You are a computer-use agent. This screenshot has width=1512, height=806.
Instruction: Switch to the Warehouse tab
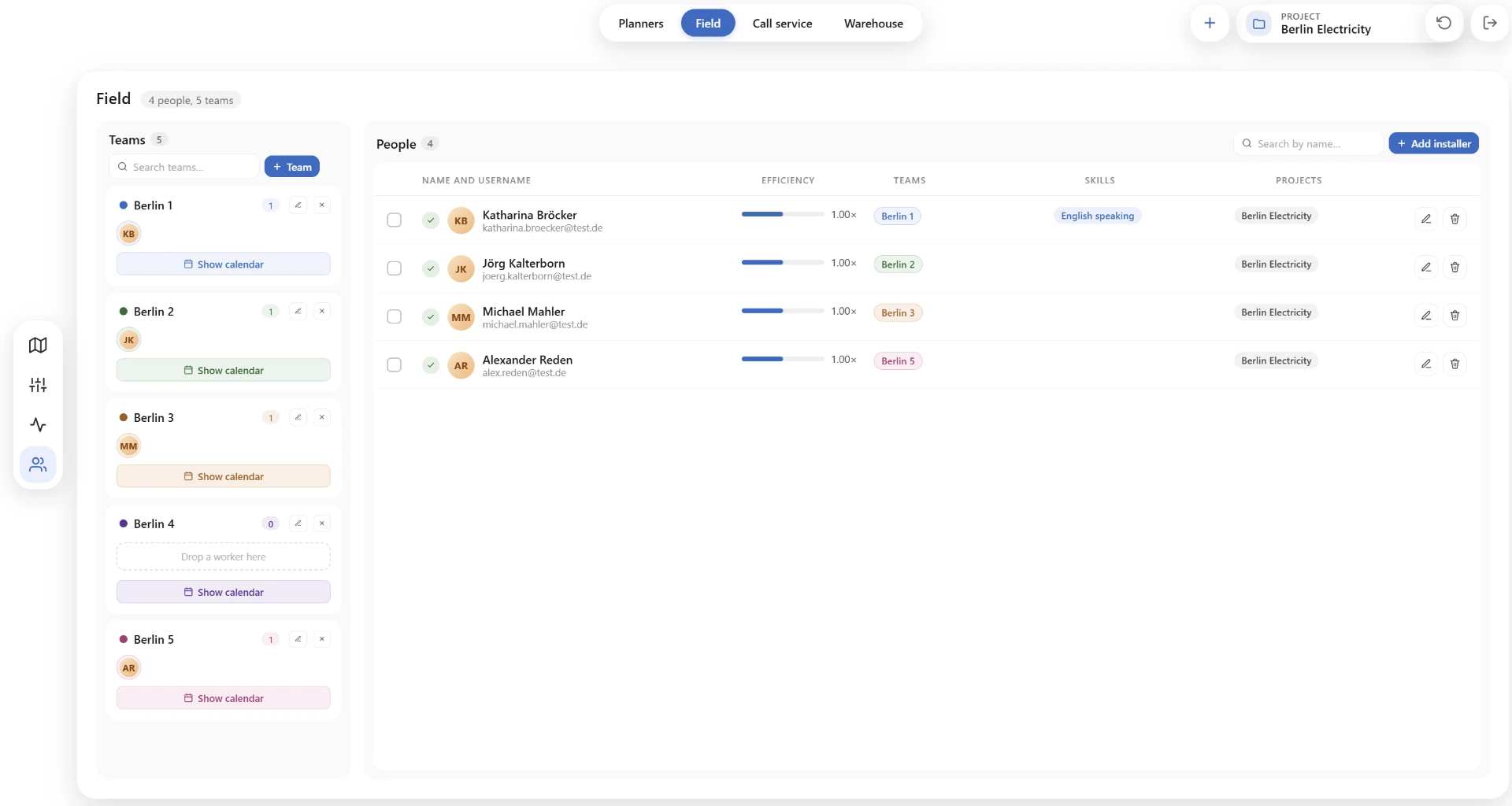(873, 24)
